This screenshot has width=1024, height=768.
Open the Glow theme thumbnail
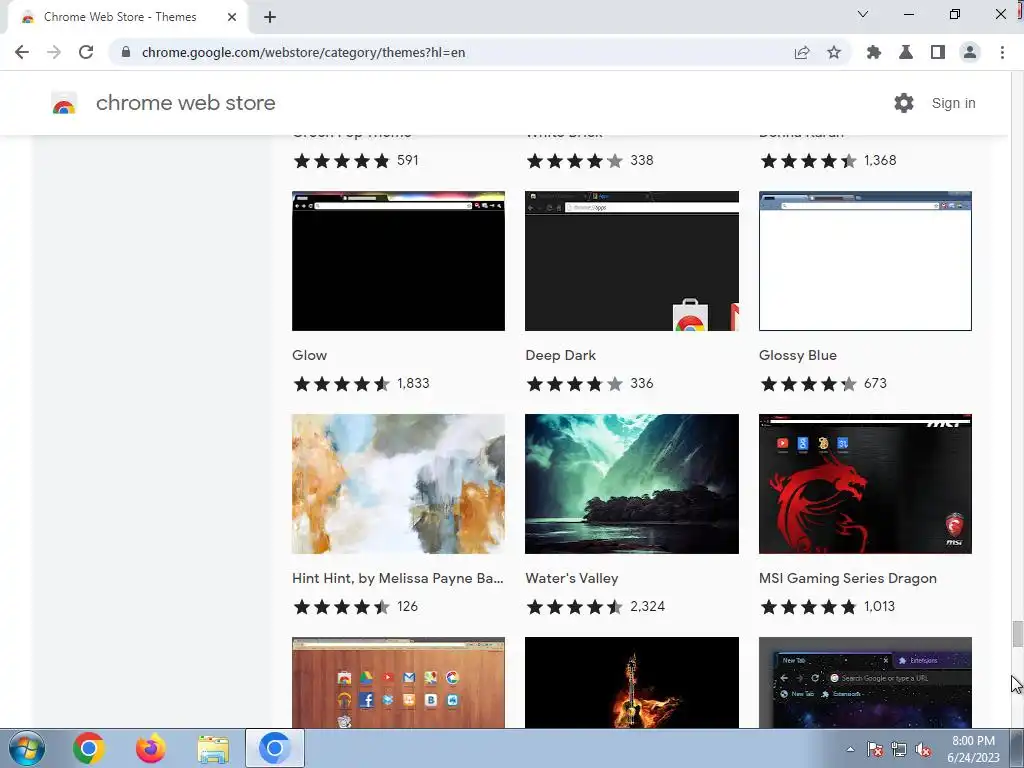[x=398, y=261]
